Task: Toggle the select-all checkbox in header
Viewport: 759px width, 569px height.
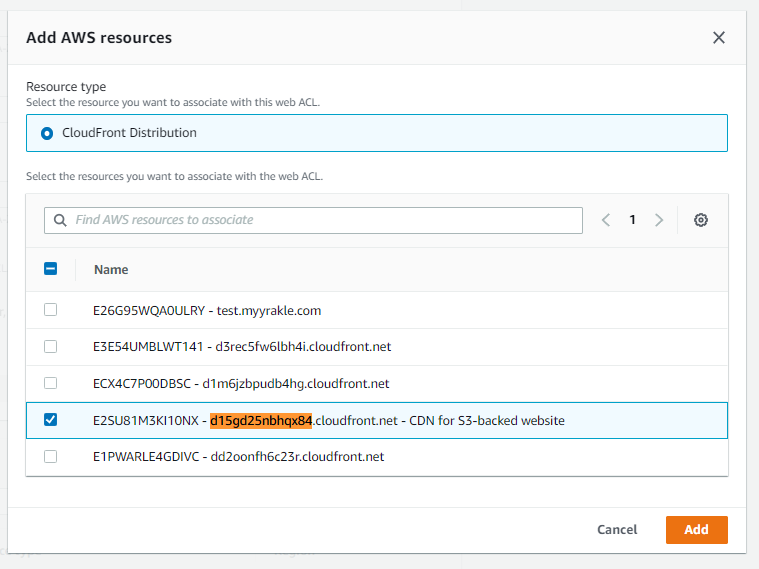Action: point(51,269)
